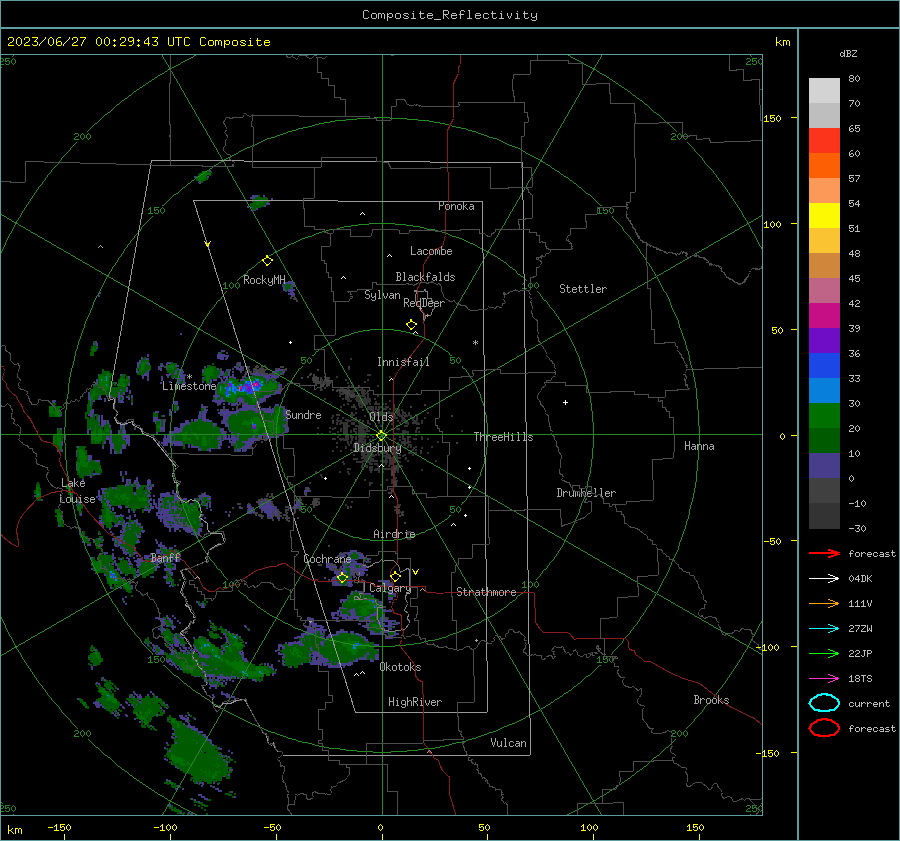Click the slate-blue 0–10 dBZ swatch

[x=824, y=466]
